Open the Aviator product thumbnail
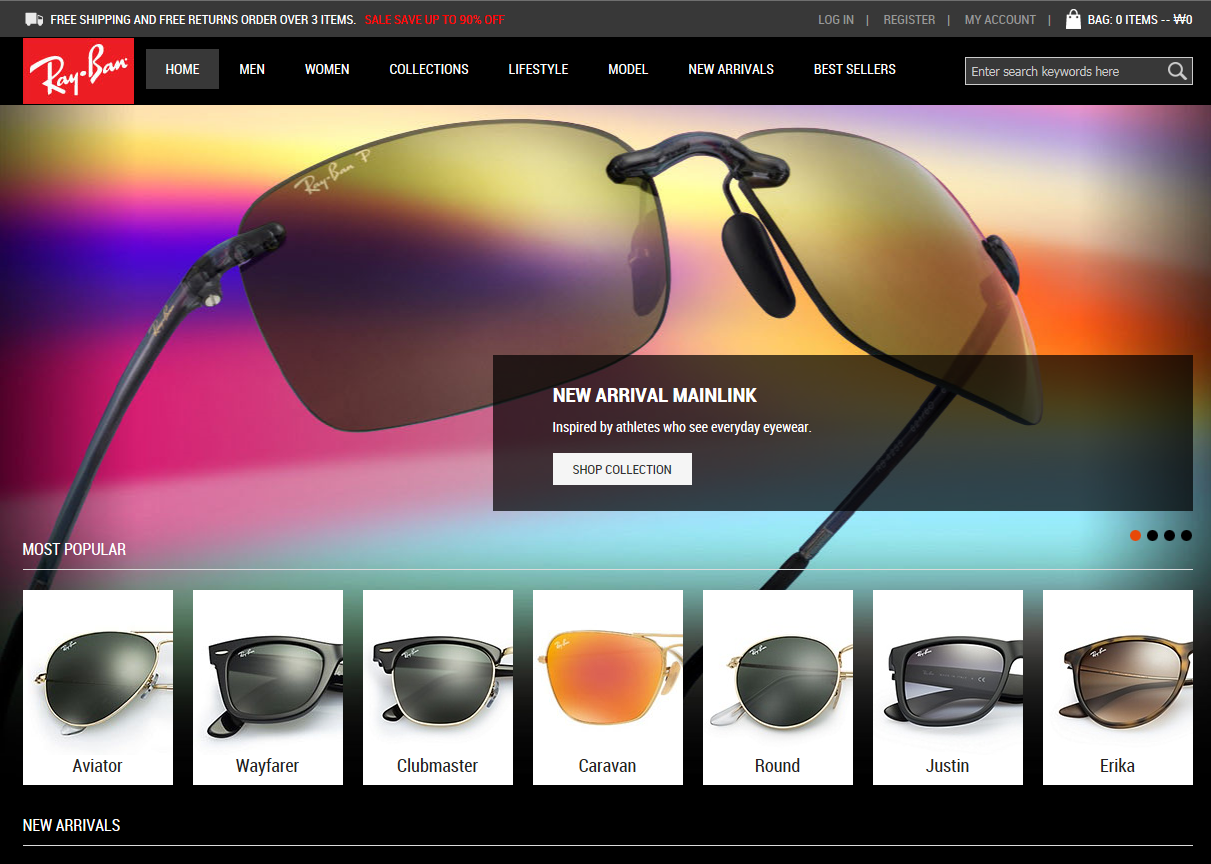1211x864 pixels. [x=98, y=687]
